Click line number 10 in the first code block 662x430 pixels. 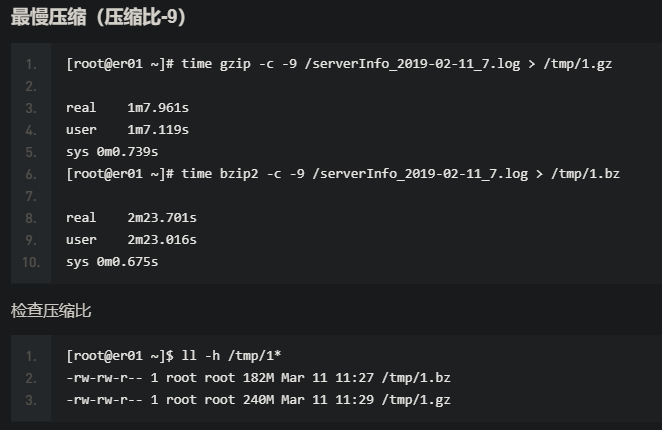[x=29, y=262]
